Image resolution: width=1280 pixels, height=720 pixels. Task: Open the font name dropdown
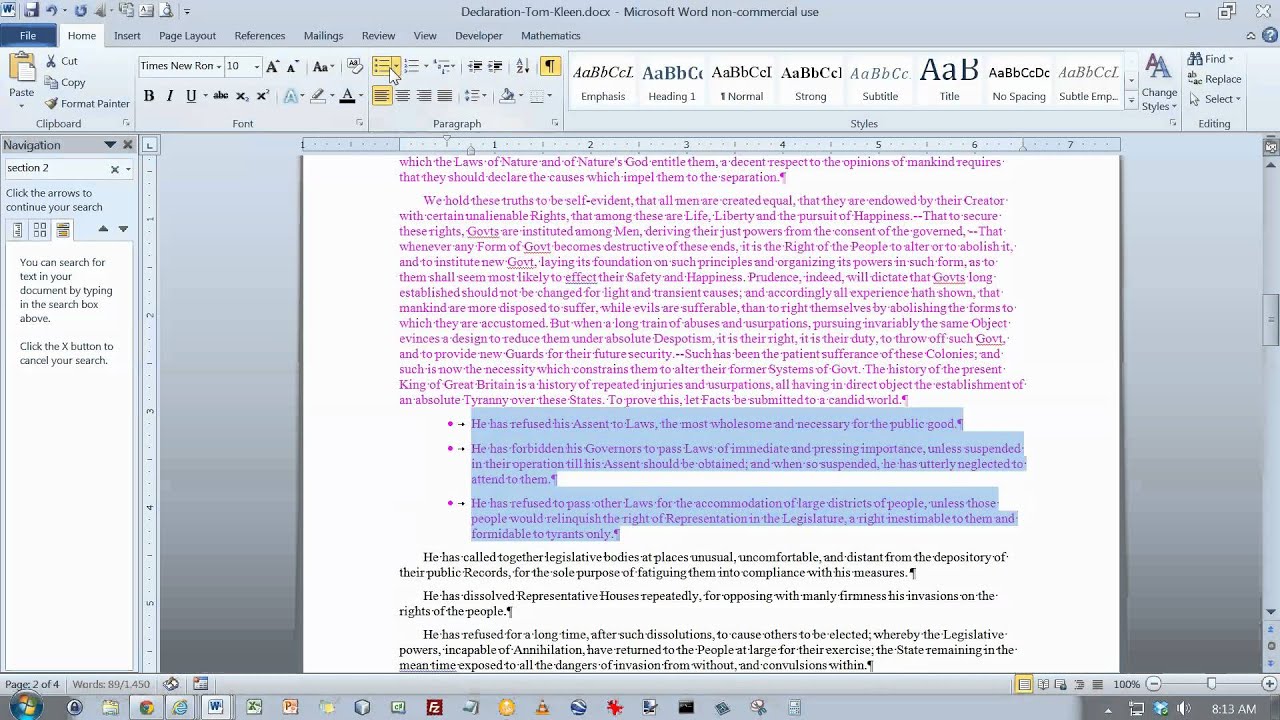(x=220, y=66)
